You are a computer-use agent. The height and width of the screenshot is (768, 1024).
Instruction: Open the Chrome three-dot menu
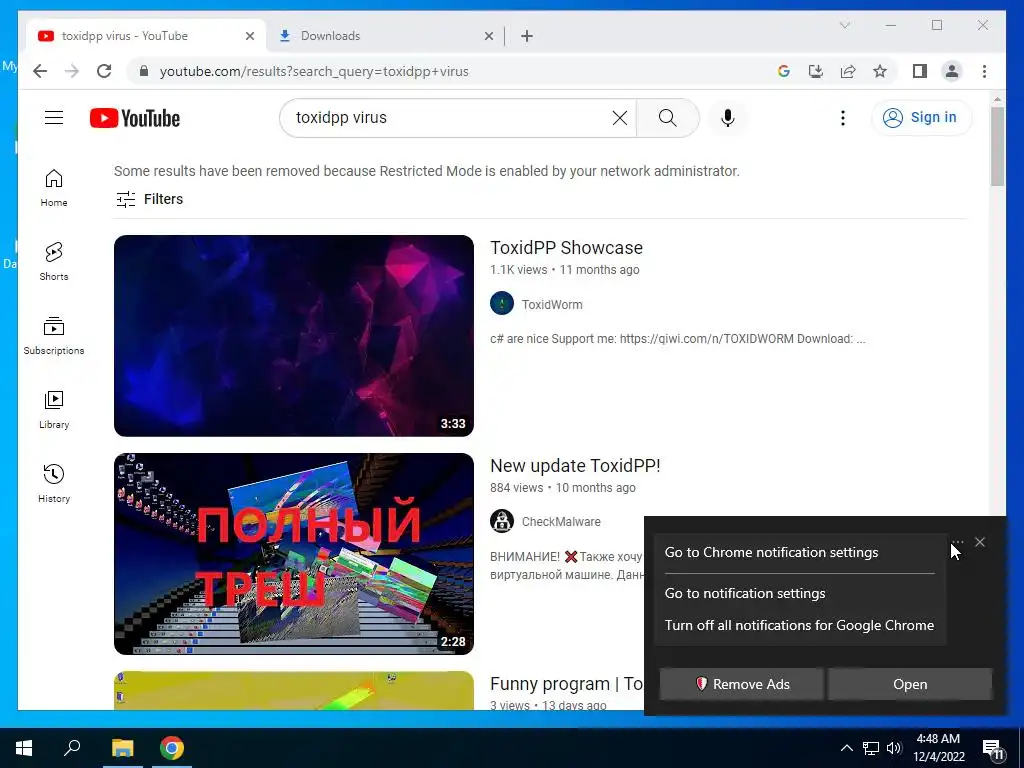(984, 71)
